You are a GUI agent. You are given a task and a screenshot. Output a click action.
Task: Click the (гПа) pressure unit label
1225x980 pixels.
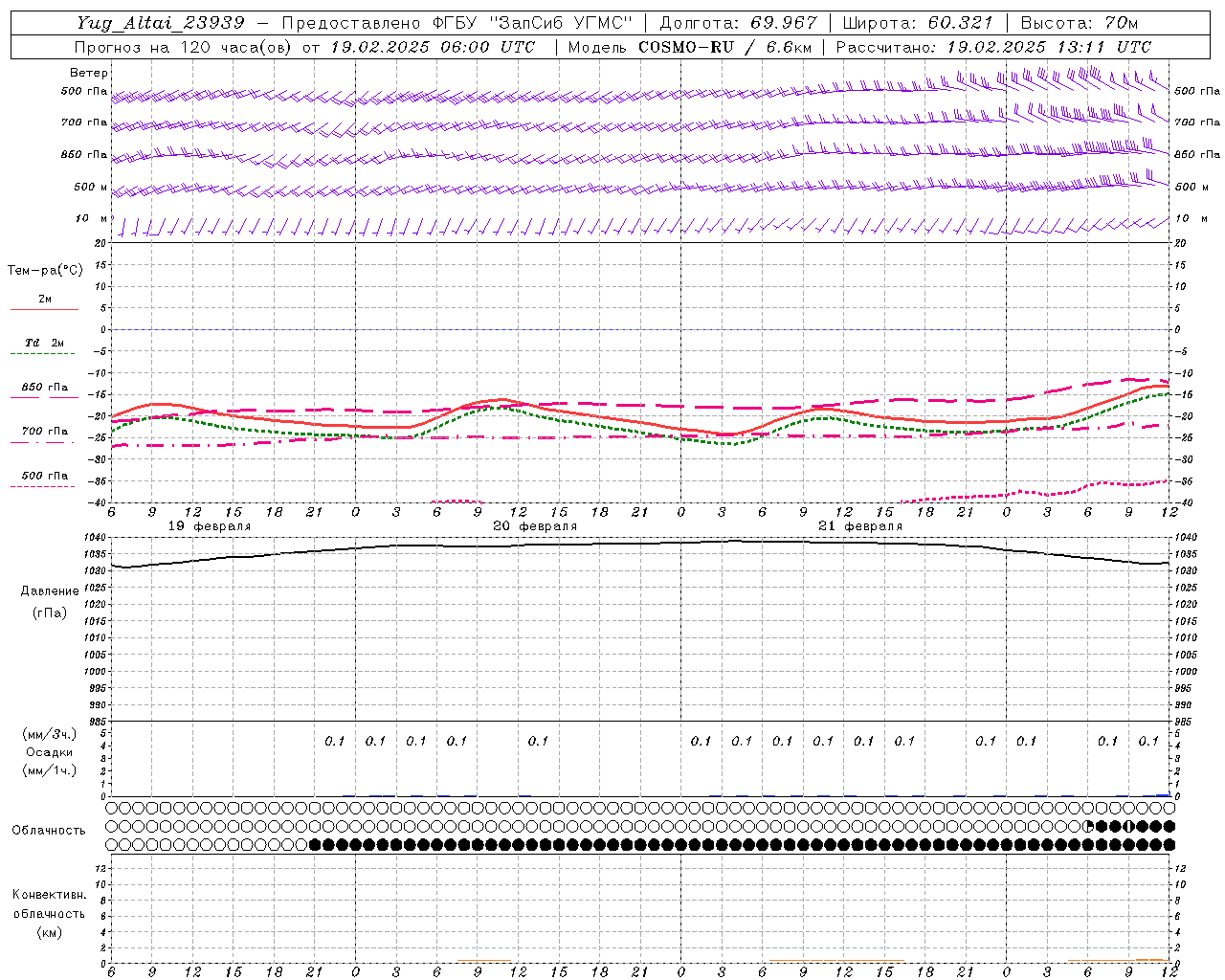pos(49,612)
